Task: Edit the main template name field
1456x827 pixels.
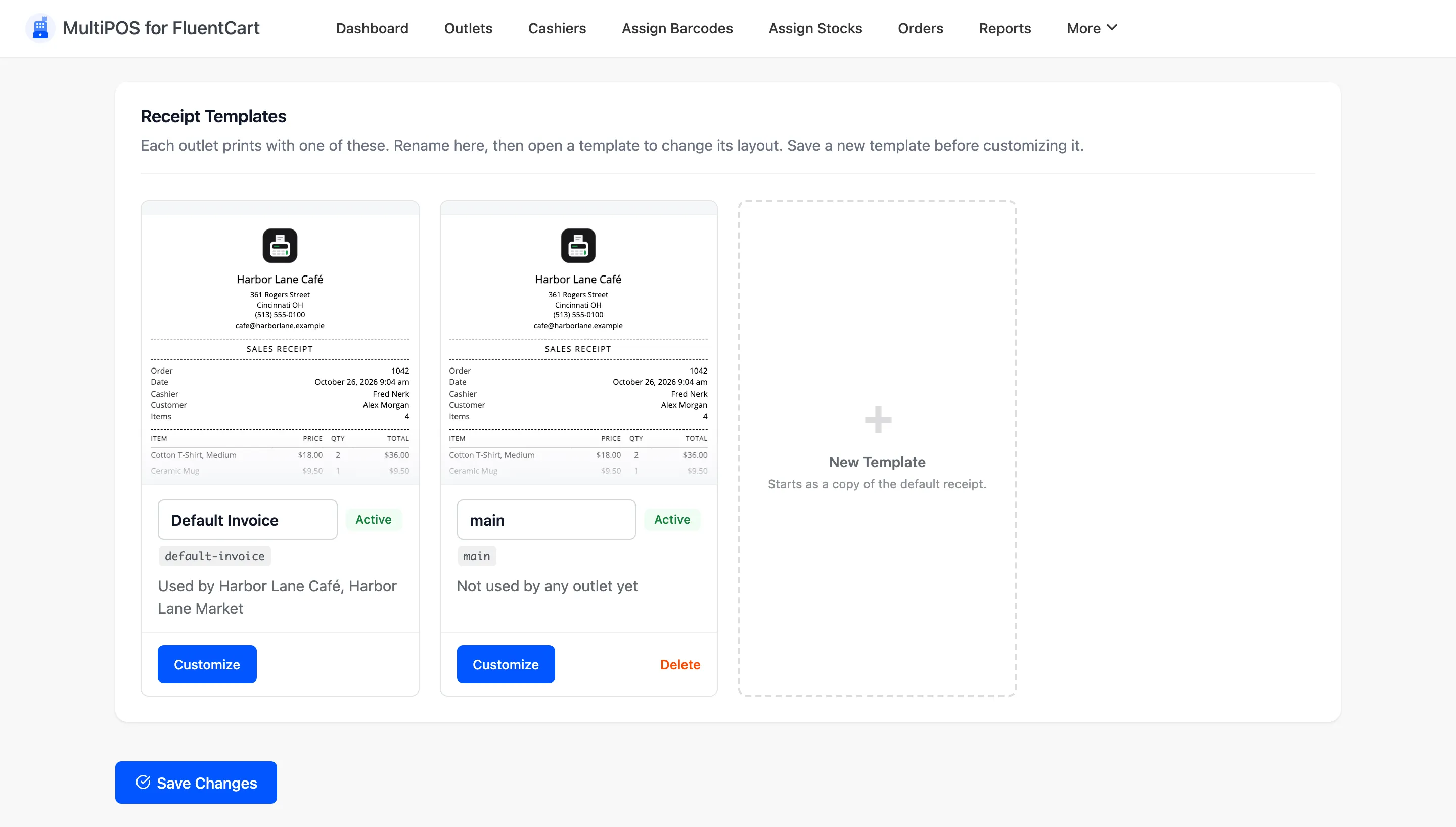Action: point(545,520)
